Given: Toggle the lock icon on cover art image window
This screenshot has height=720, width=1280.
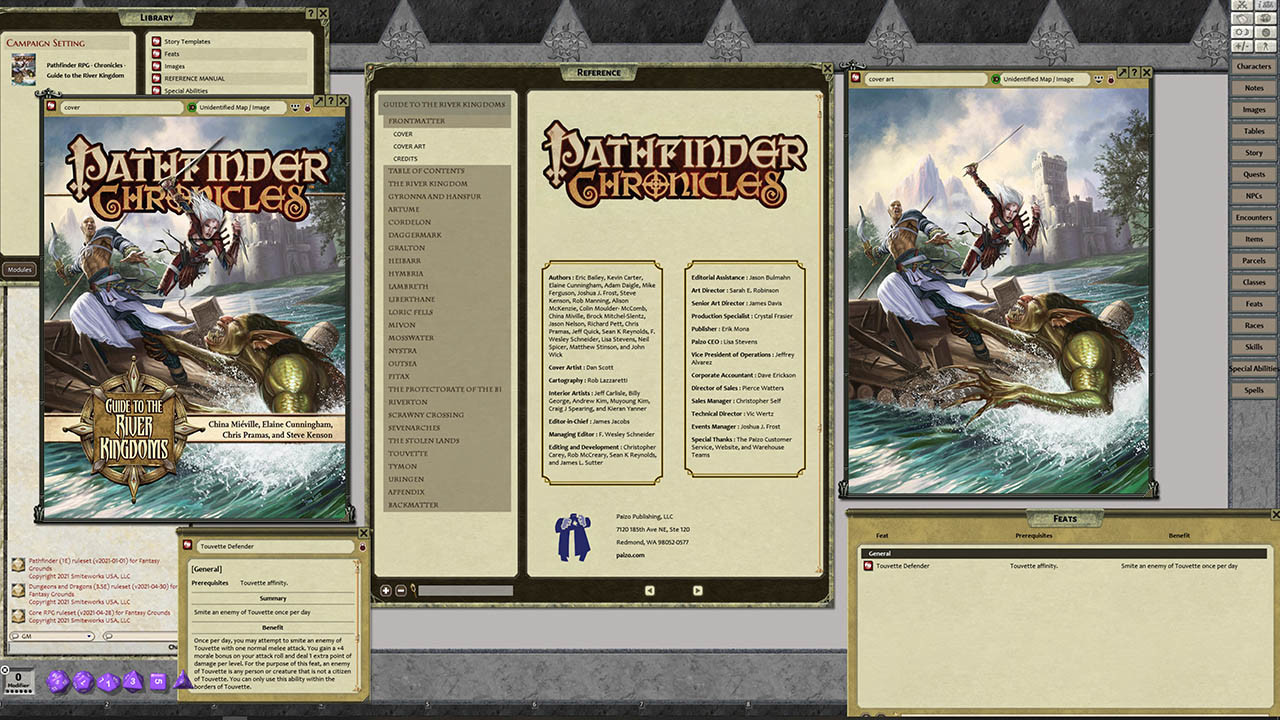Looking at the screenshot, I should (1111, 79).
